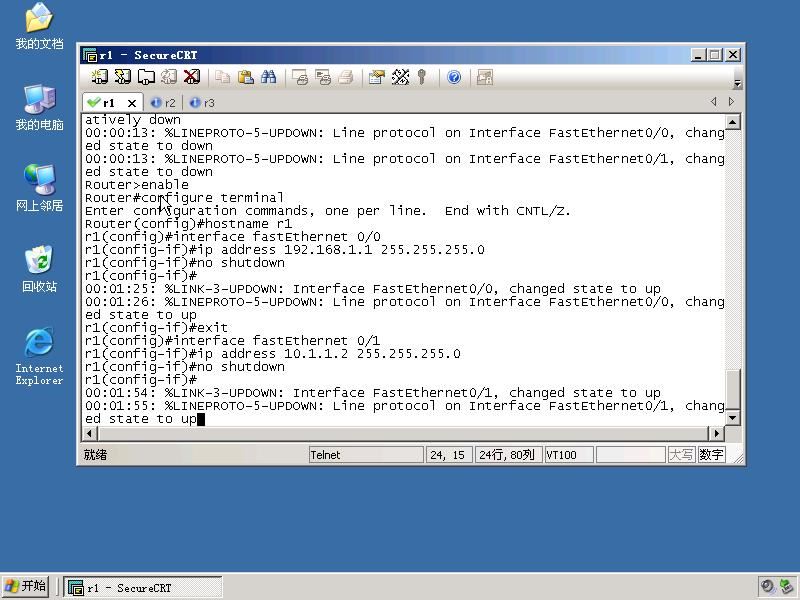Viewport: 800px width, 600px height.
Task: Click the '24行, 80列' status field
Action: tap(507, 455)
